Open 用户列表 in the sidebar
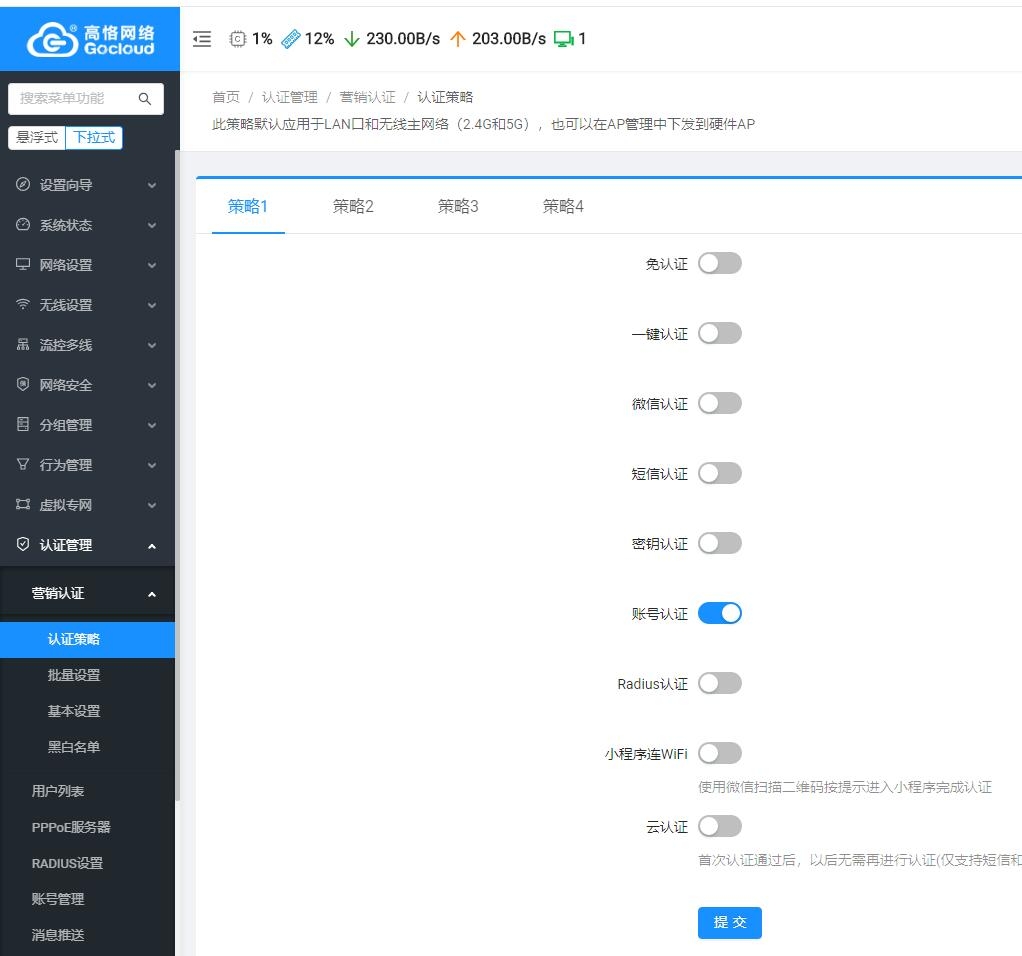This screenshot has height=956, width=1022. [87, 791]
